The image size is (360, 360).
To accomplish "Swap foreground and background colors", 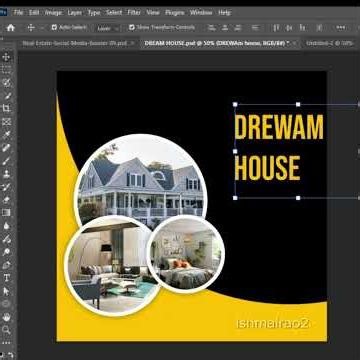I will (11, 355).
